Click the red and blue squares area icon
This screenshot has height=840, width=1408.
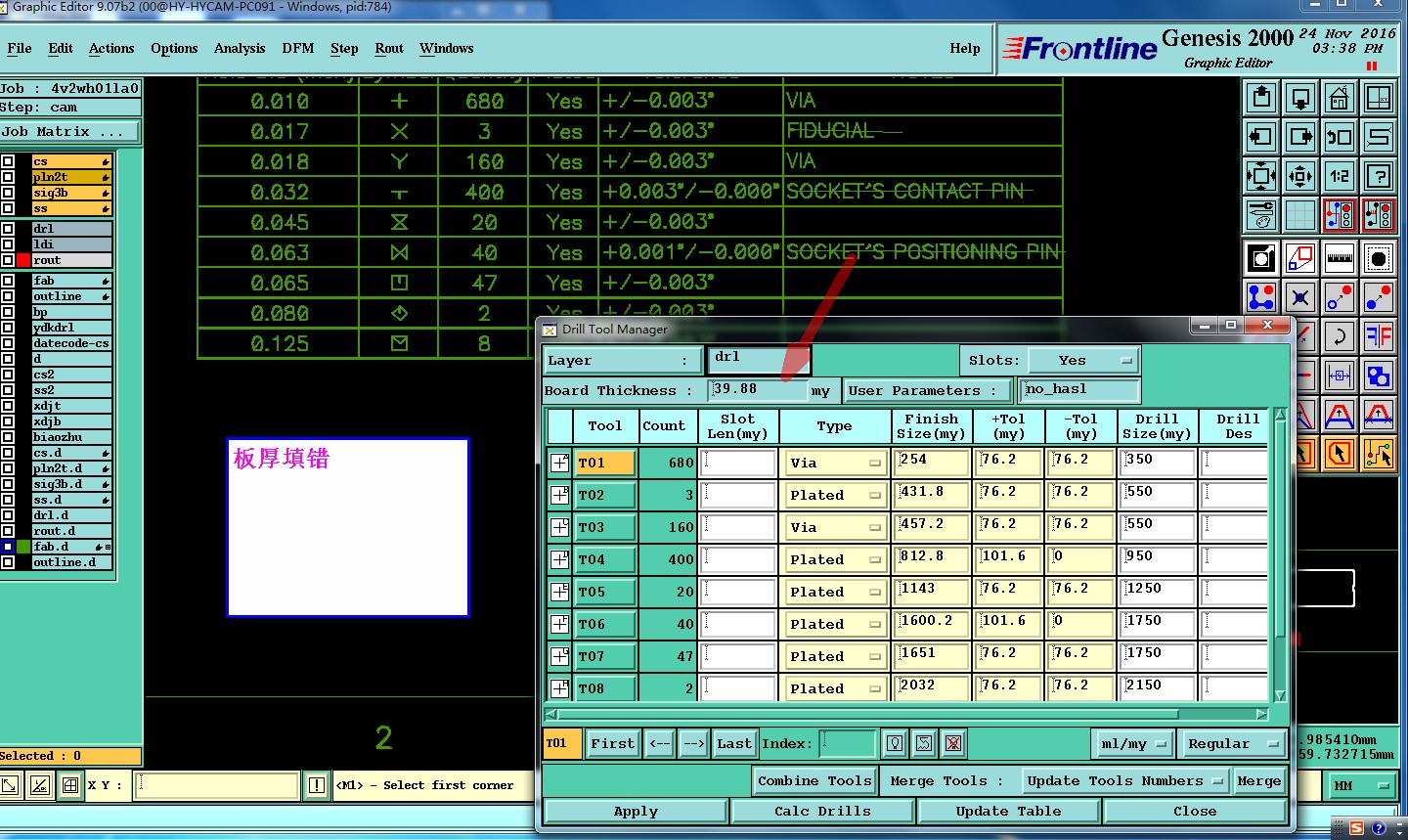pos(1300,259)
